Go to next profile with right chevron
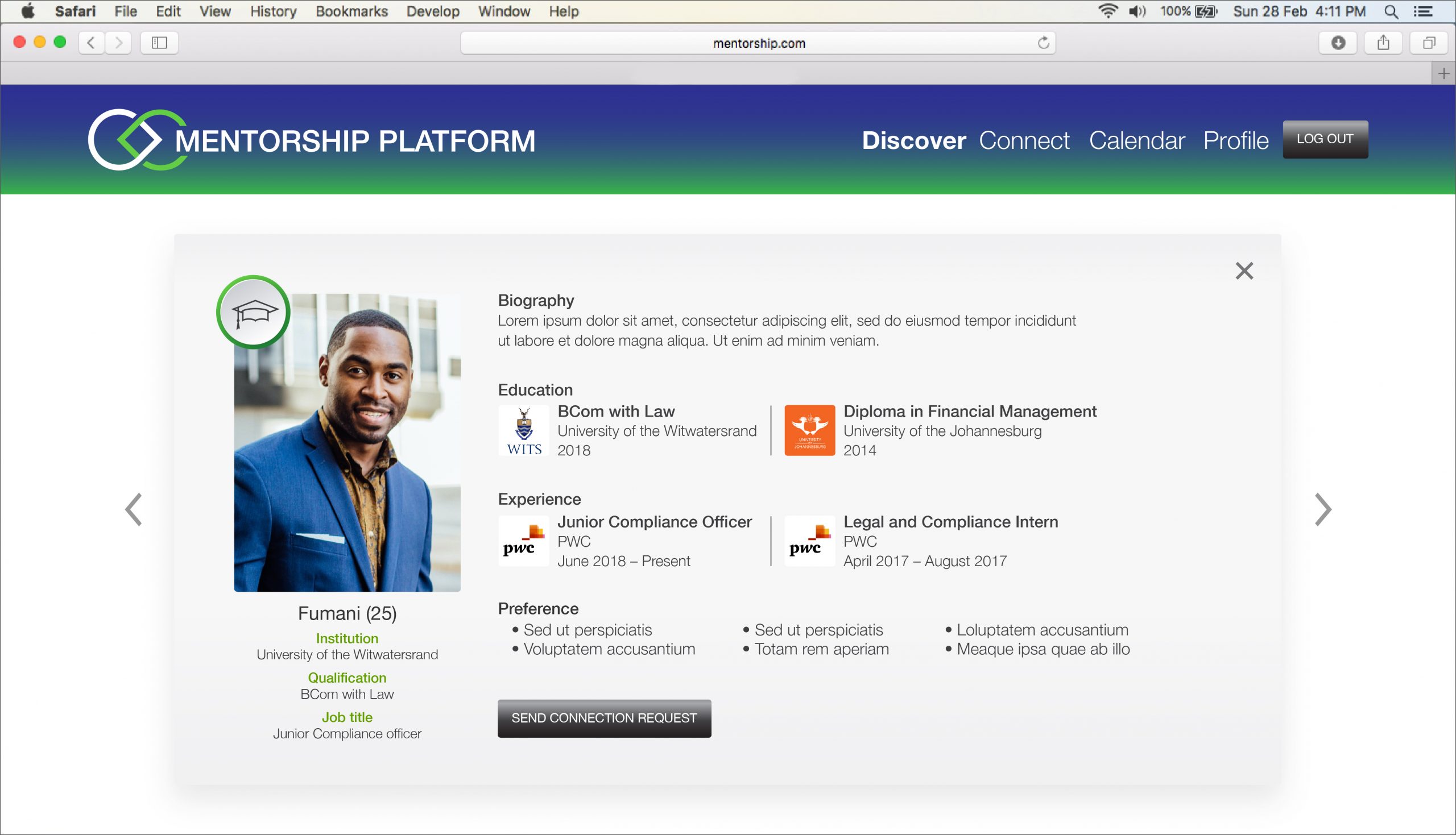The width and height of the screenshot is (1456, 835). click(x=1322, y=509)
